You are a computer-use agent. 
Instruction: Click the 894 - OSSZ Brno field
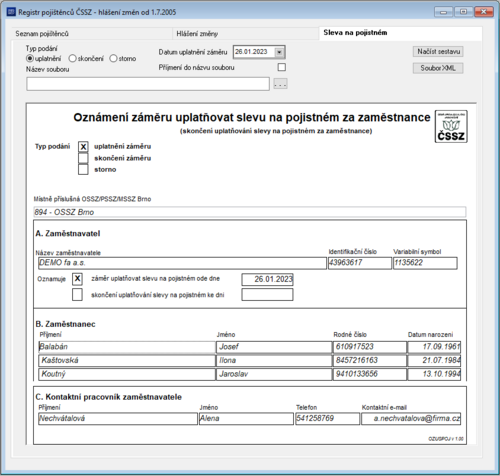pyautogui.click(x=250, y=212)
